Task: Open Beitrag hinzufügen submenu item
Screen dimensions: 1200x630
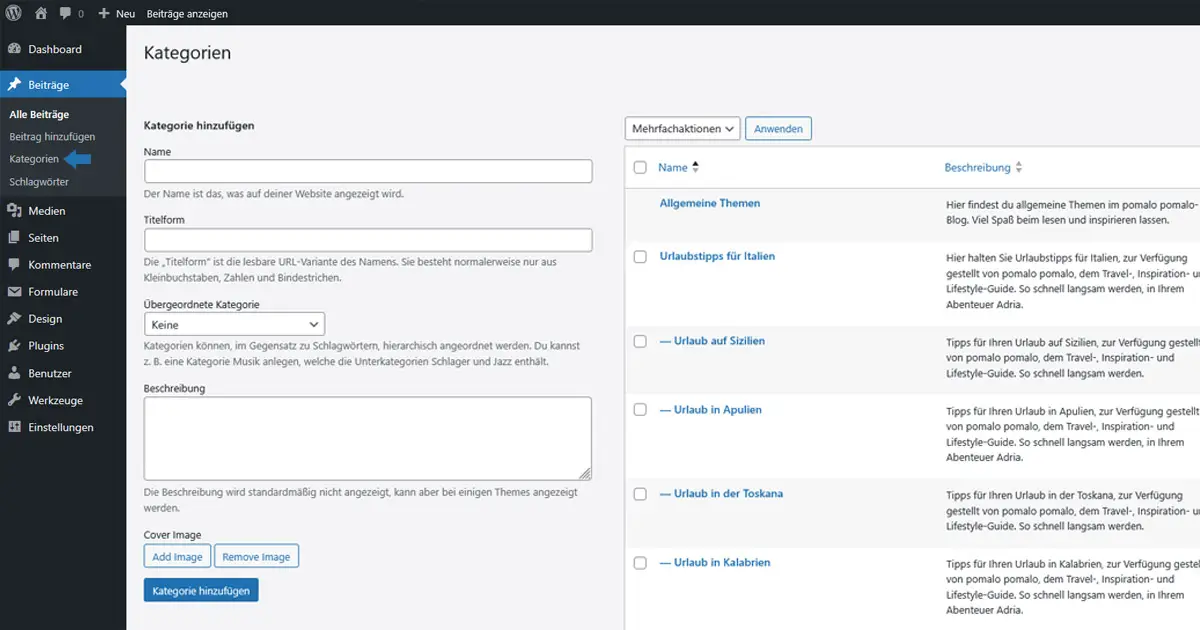Action: pyautogui.click(x=52, y=137)
